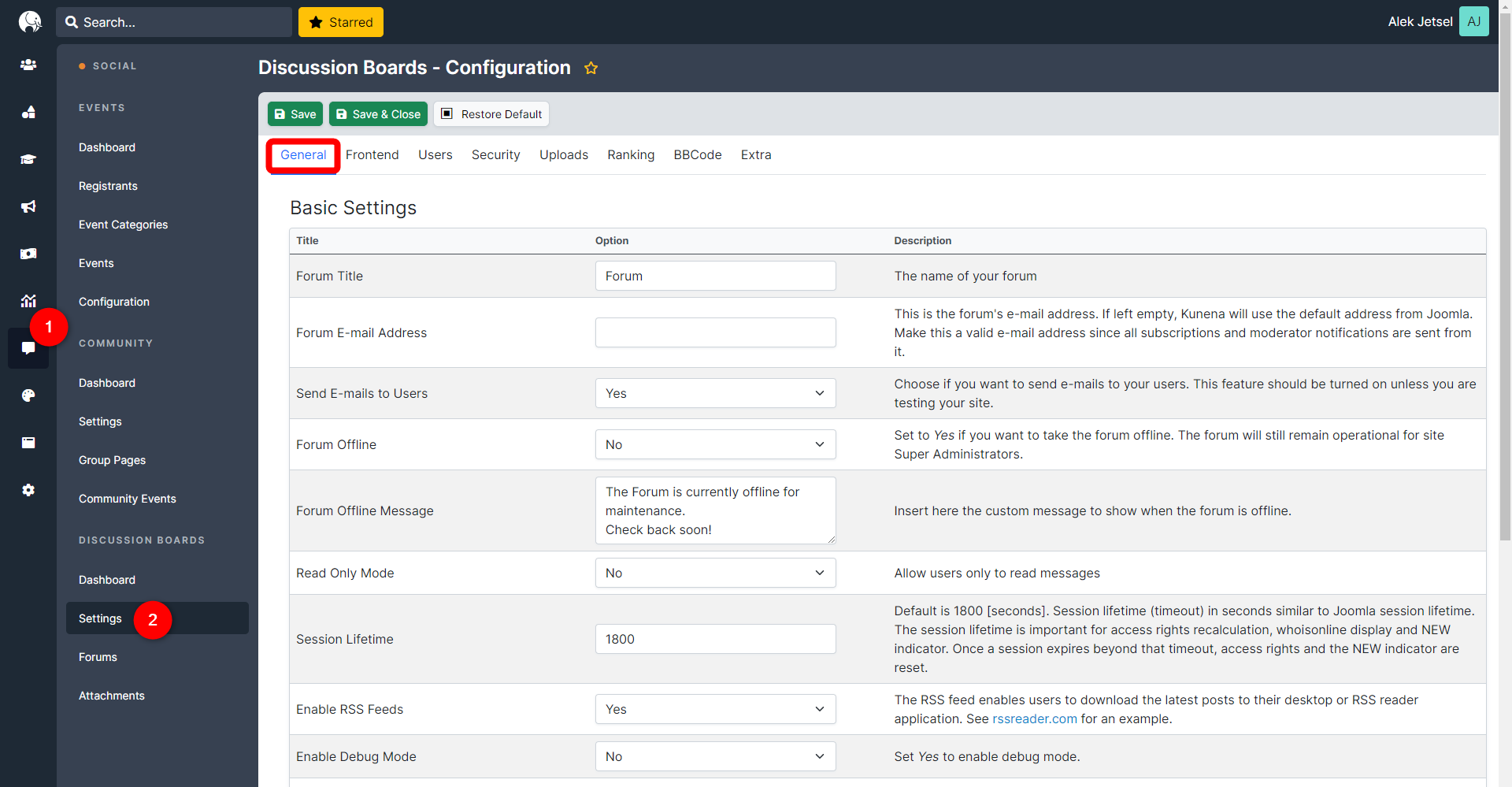Open the analytics chart icon in the icon rail
Image resolution: width=1512 pixels, height=787 pixels.
28,301
